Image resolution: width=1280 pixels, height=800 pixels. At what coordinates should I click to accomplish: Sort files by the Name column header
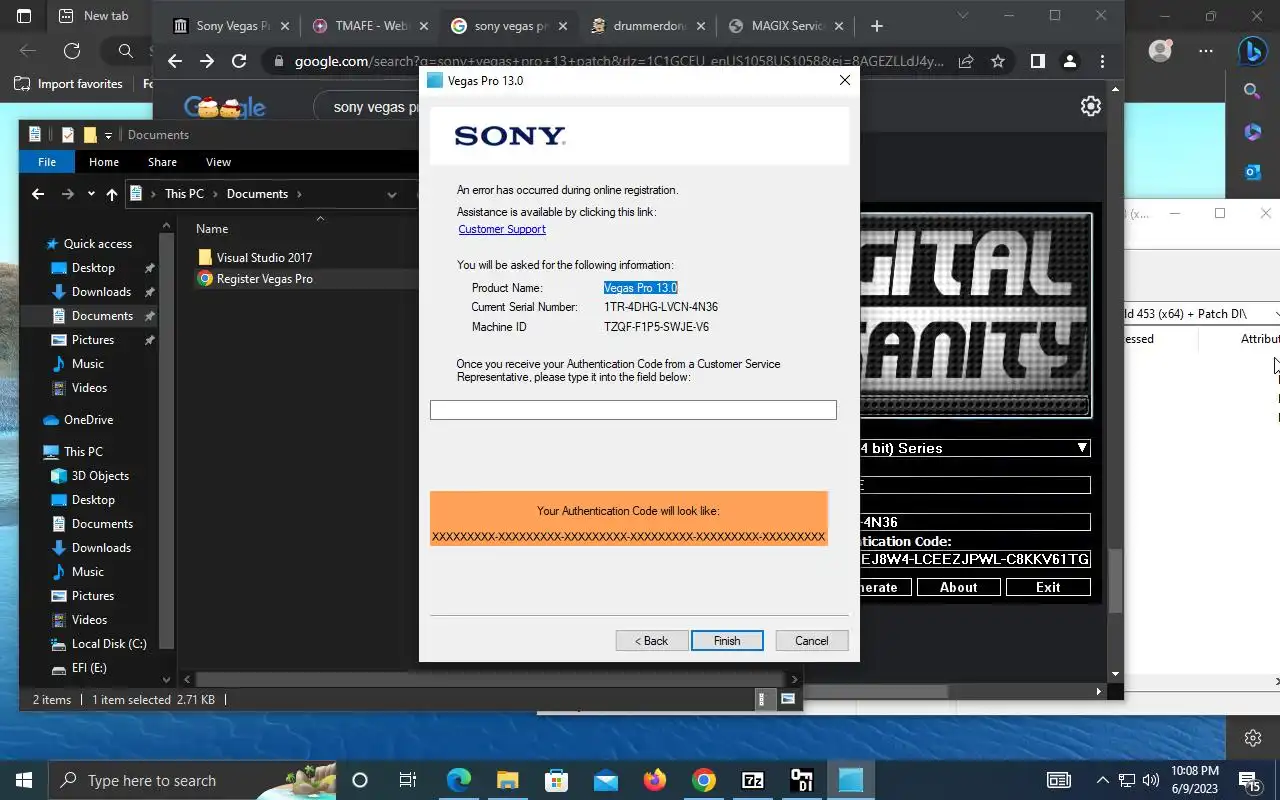coord(212,229)
